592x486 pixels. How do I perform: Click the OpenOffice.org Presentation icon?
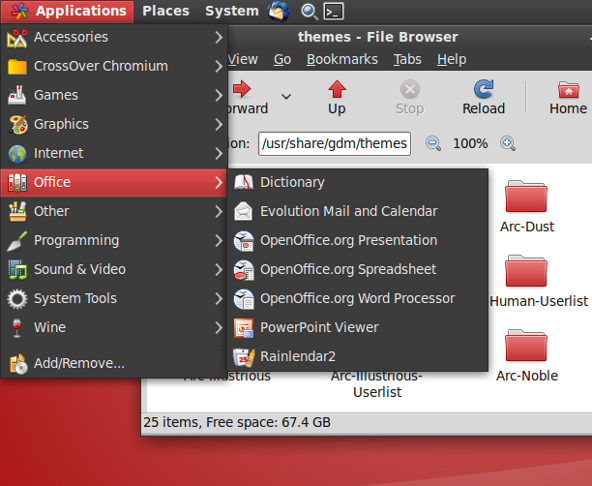[244, 241]
